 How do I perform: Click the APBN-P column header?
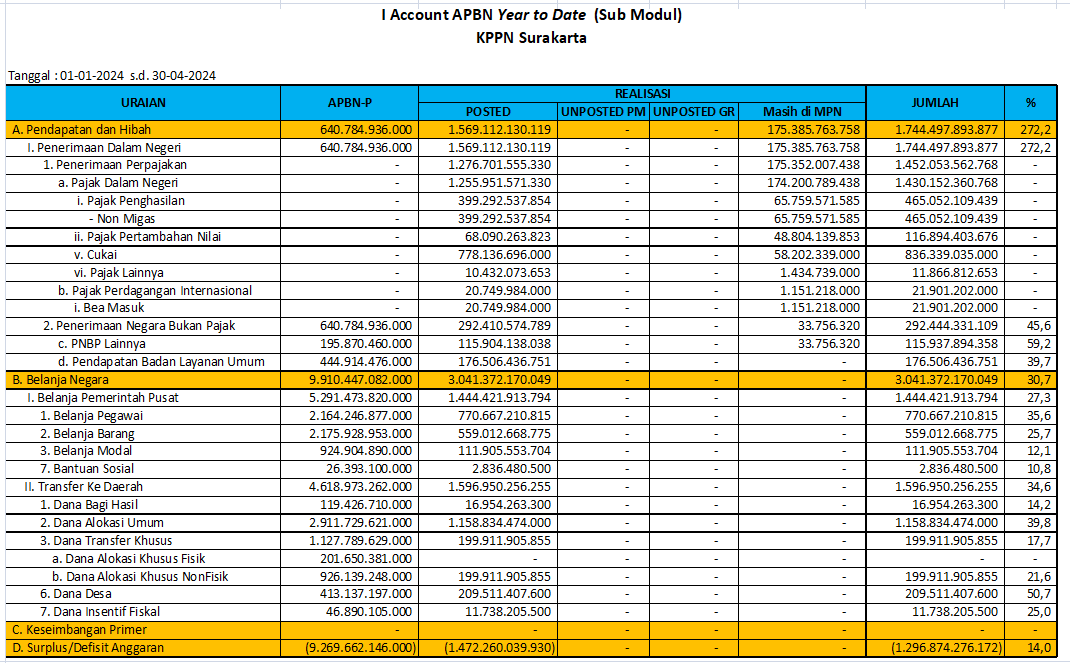point(349,103)
